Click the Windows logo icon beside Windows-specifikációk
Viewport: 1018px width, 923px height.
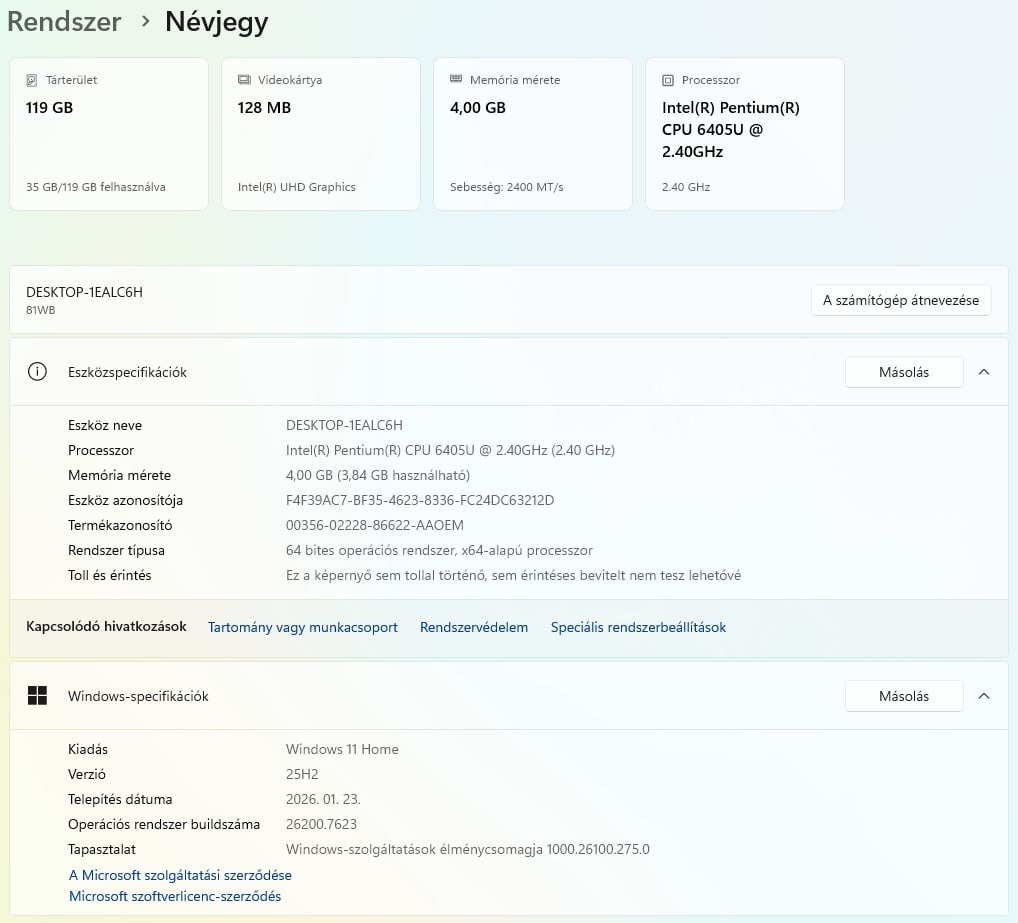(38, 696)
